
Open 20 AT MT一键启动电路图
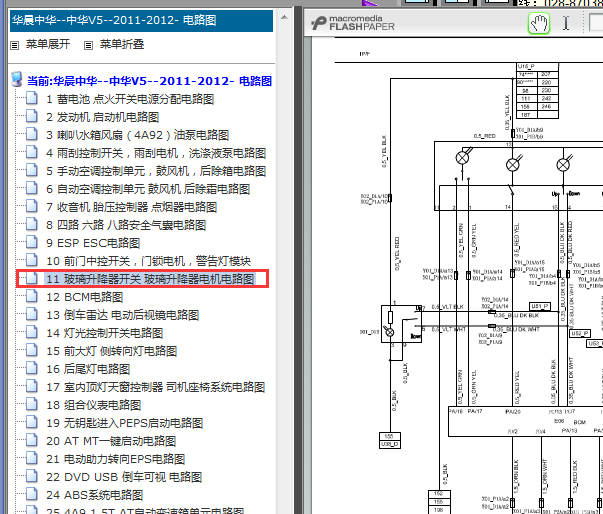click(x=111, y=441)
